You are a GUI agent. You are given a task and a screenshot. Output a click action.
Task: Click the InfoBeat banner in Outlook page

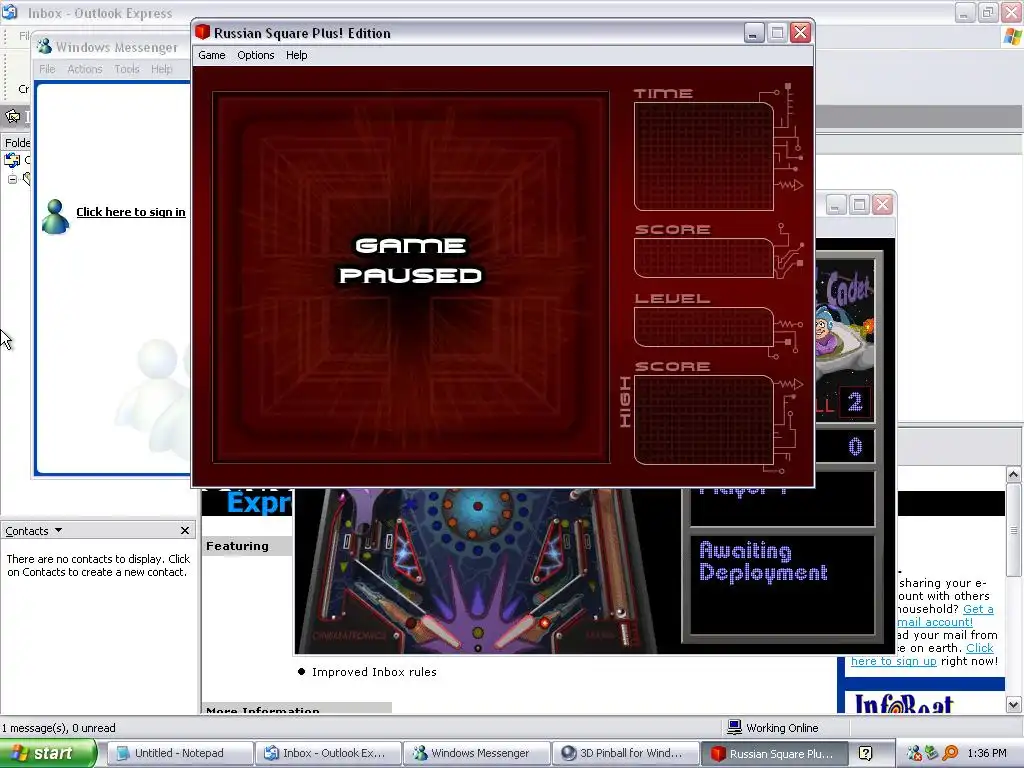(904, 703)
